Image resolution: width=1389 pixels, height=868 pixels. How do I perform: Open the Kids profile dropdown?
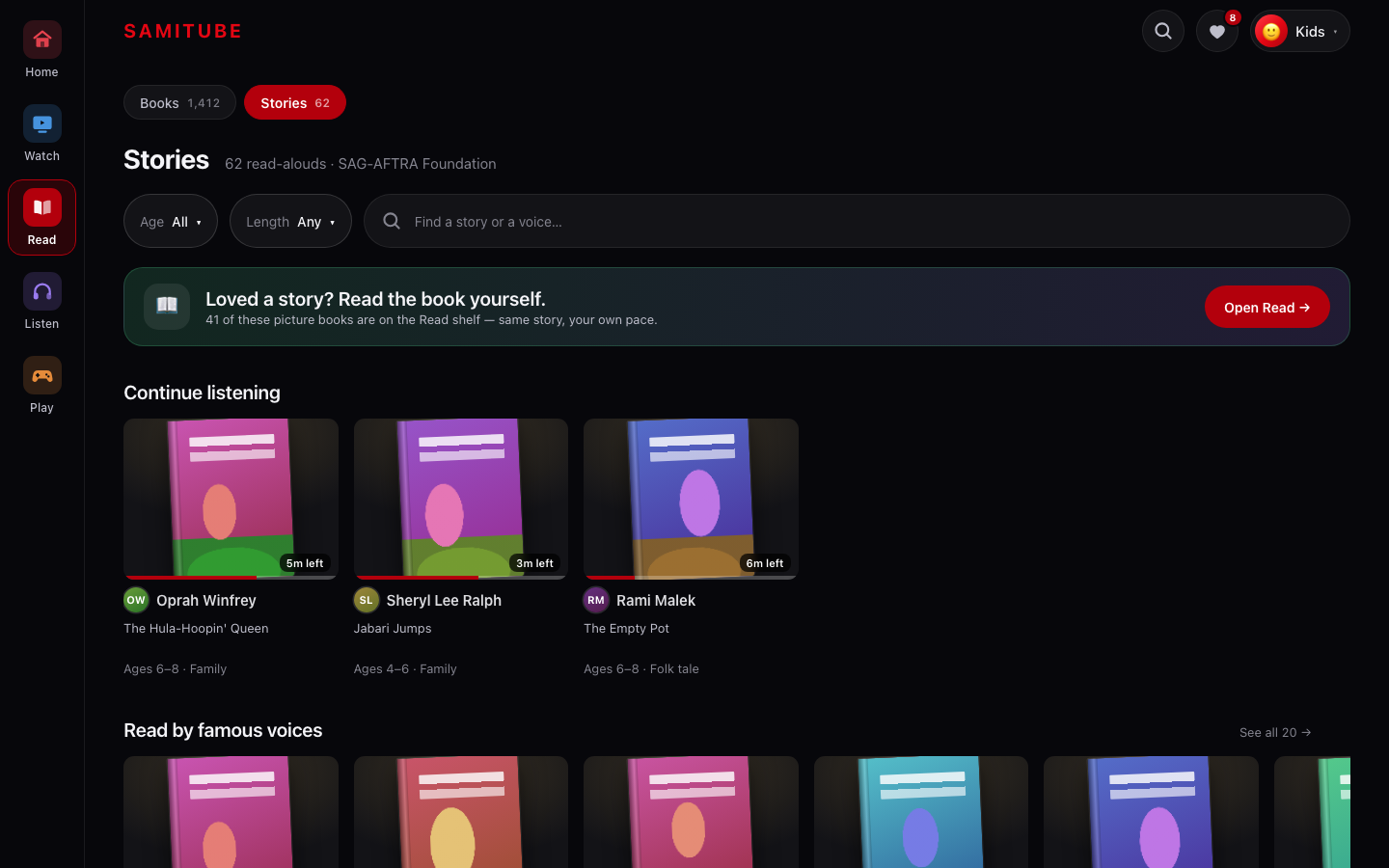[x=1300, y=31]
